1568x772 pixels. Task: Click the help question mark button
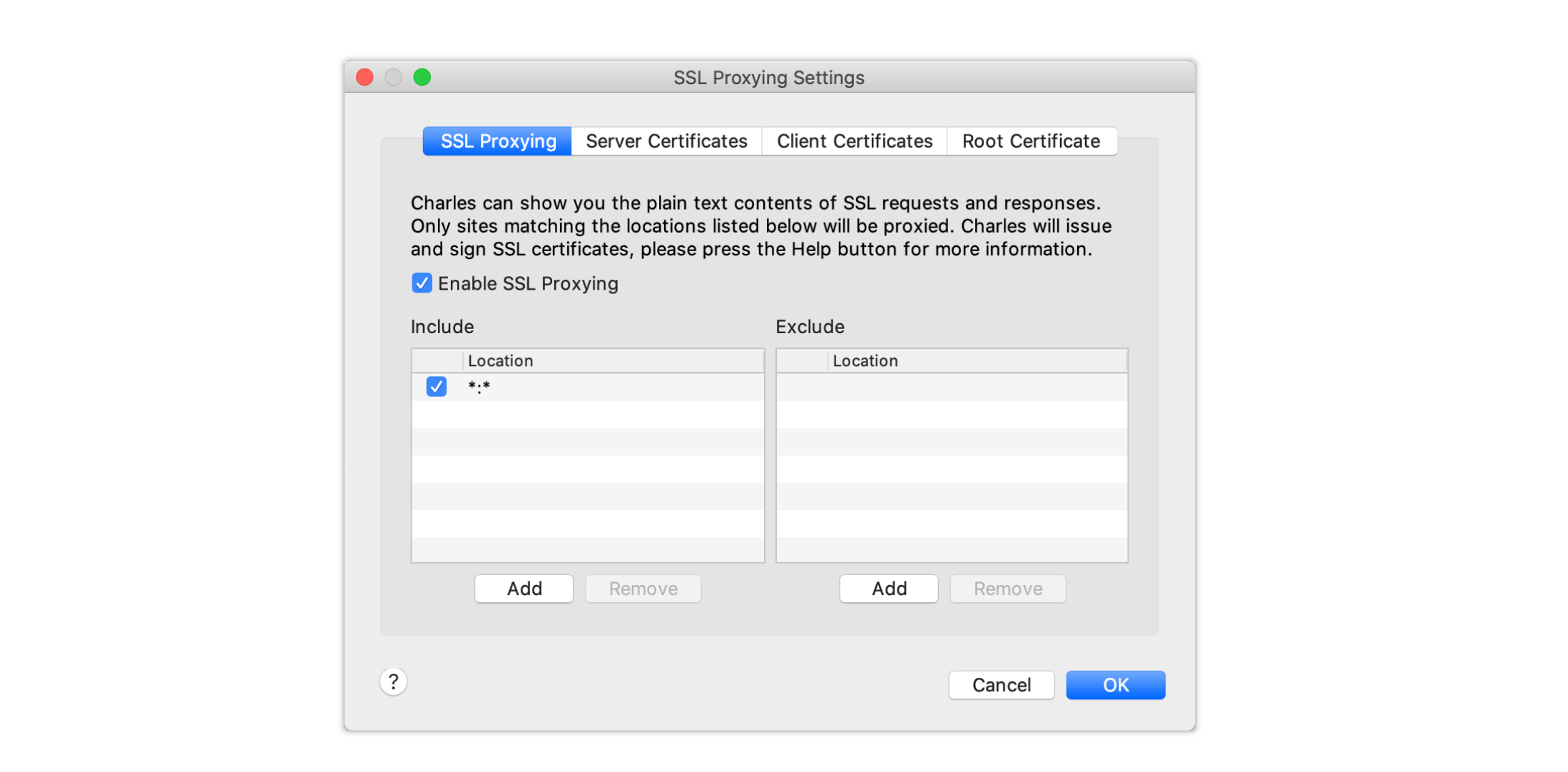[393, 681]
